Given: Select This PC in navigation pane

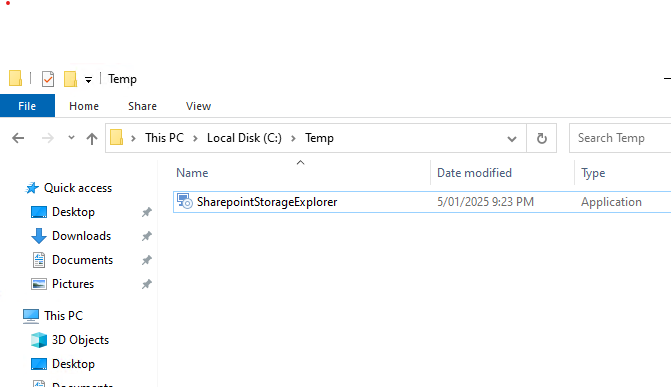Looking at the screenshot, I should coord(63,316).
